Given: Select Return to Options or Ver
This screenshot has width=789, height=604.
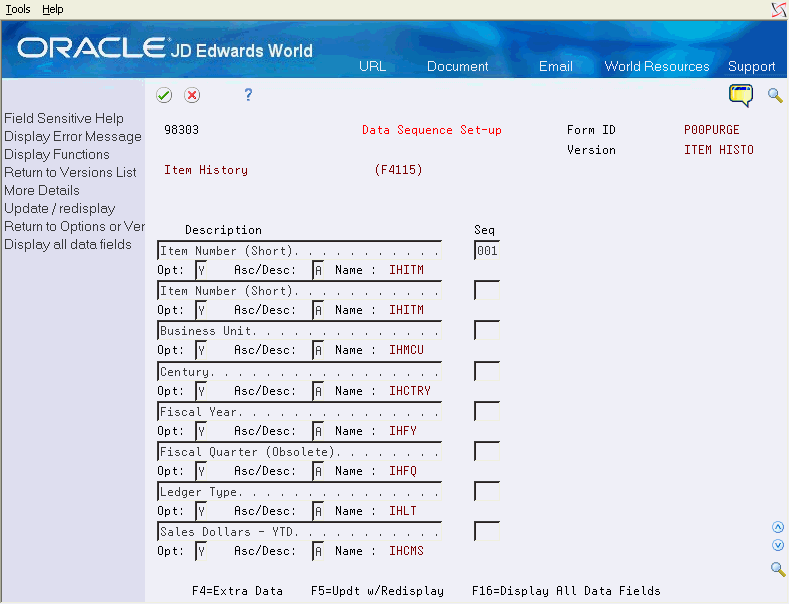Looking at the screenshot, I should 74,226.
